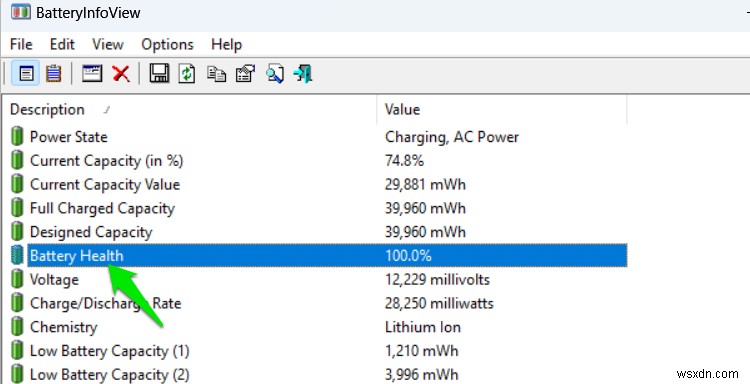Click the Lithium Ion chemistry value
This screenshot has width=750, height=384.
tap(423, 328)
